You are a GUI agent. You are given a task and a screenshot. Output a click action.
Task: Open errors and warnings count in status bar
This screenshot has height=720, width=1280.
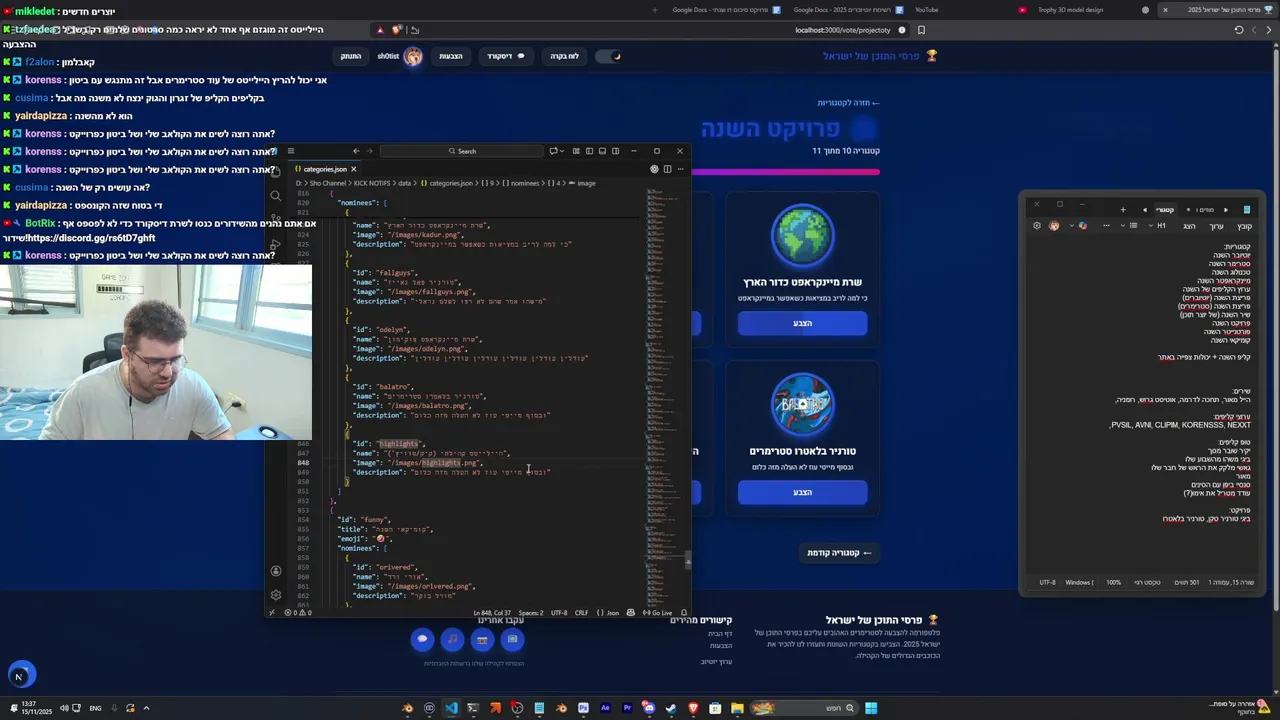pos(298,613)
